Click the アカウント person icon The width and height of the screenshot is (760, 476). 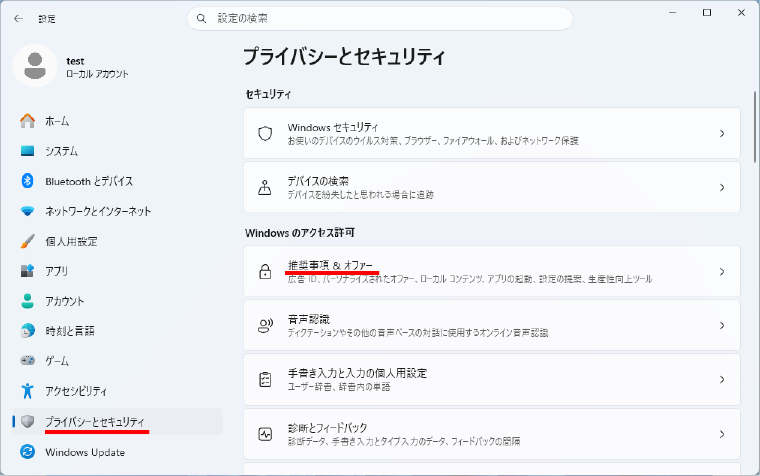point(28,301)
